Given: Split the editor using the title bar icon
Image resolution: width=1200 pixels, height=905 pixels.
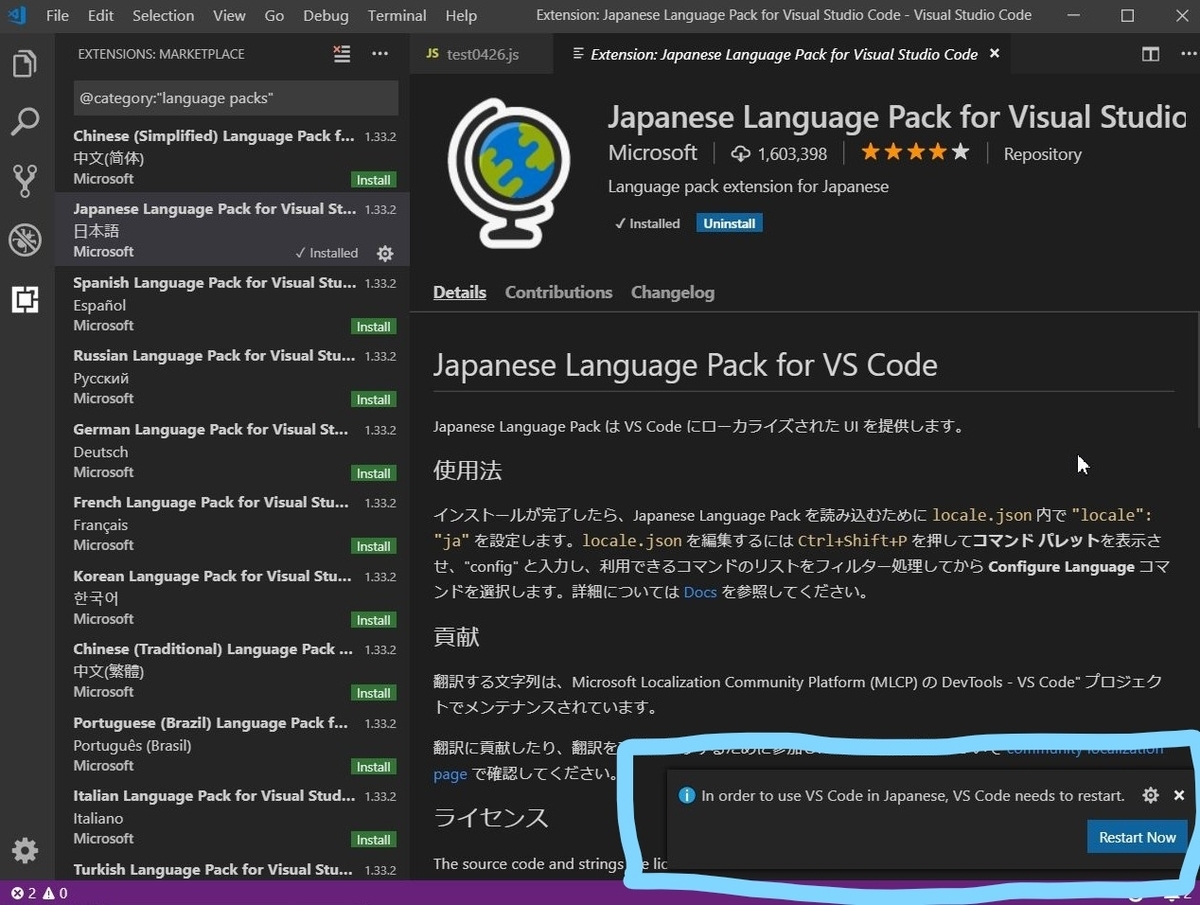Looking at the screenshot, I should click(x=1150, y=54).
